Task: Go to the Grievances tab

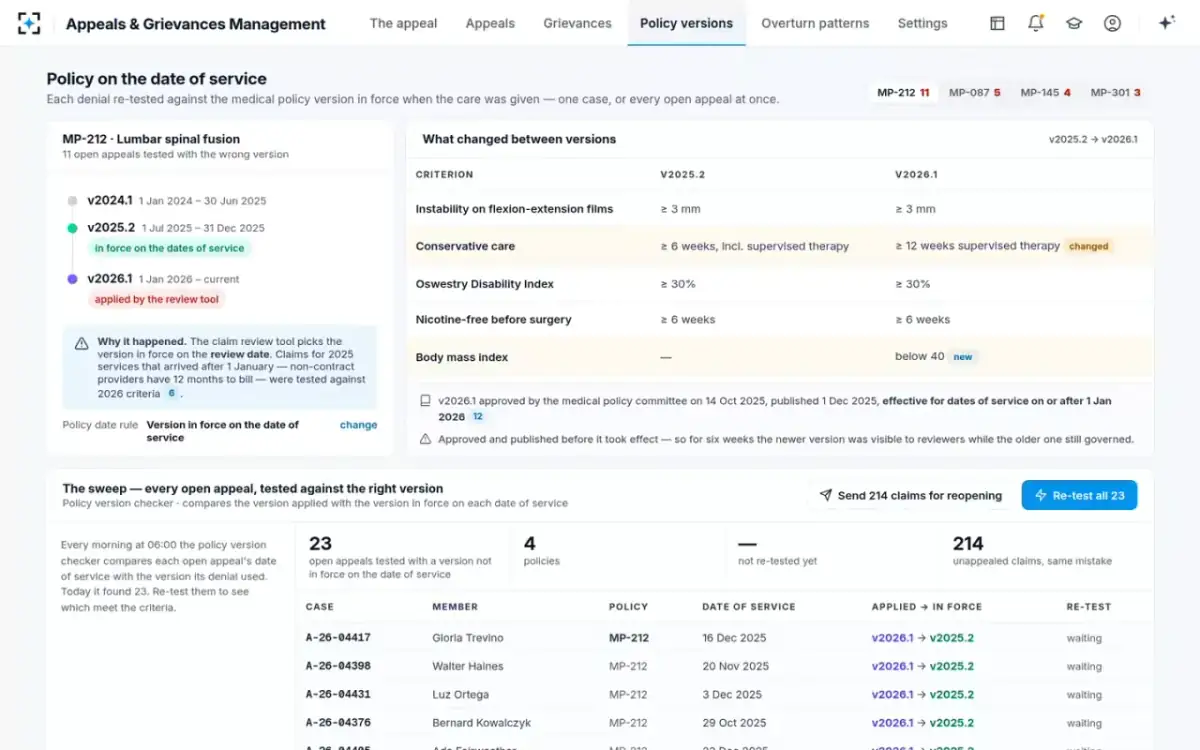Action: [578, 23]
